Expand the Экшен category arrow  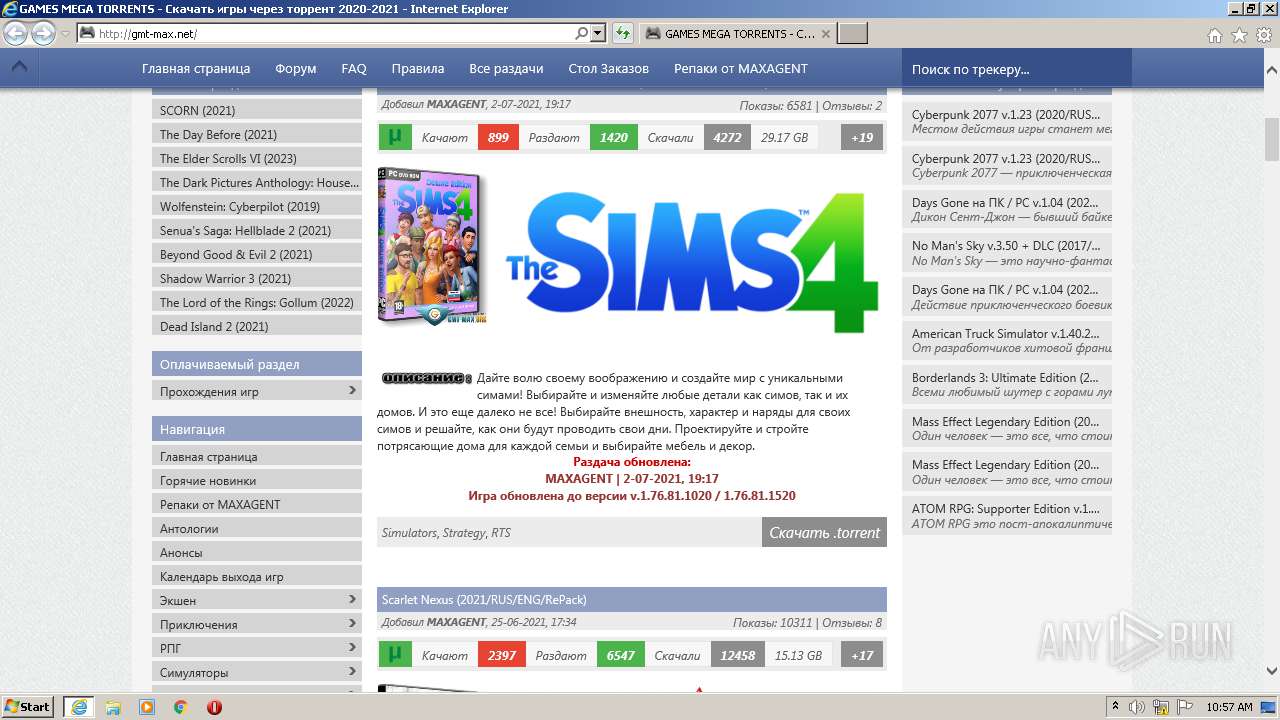click(352, 599)
